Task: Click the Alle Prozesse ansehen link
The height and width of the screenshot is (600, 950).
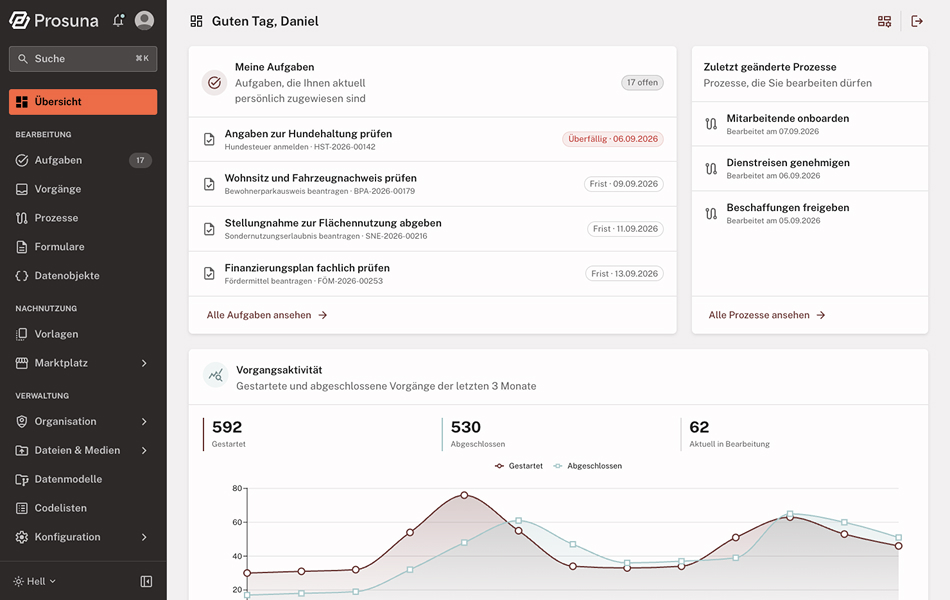Action: click(x=767, y=315)
